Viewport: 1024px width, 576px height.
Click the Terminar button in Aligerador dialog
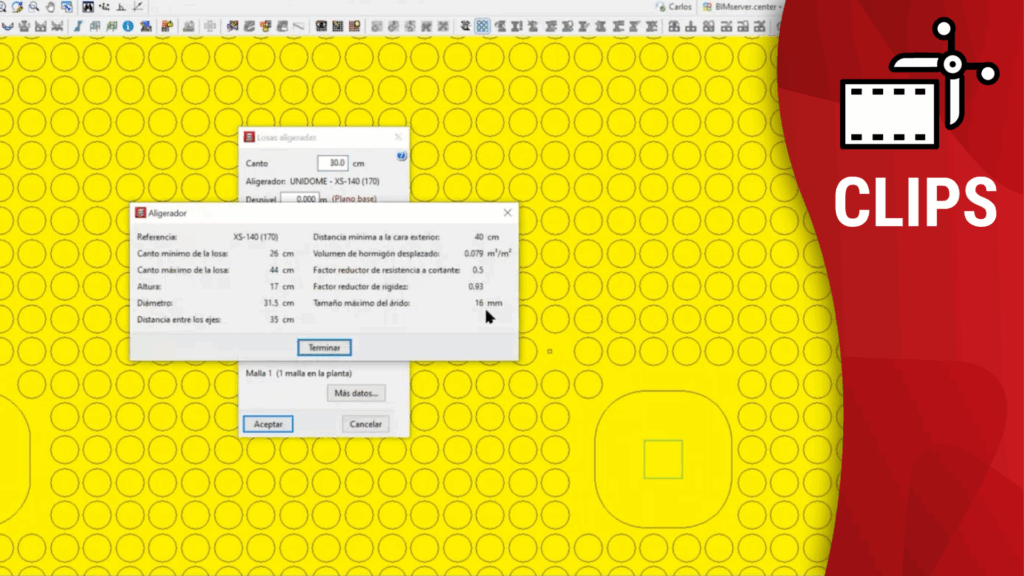[324, 348]
